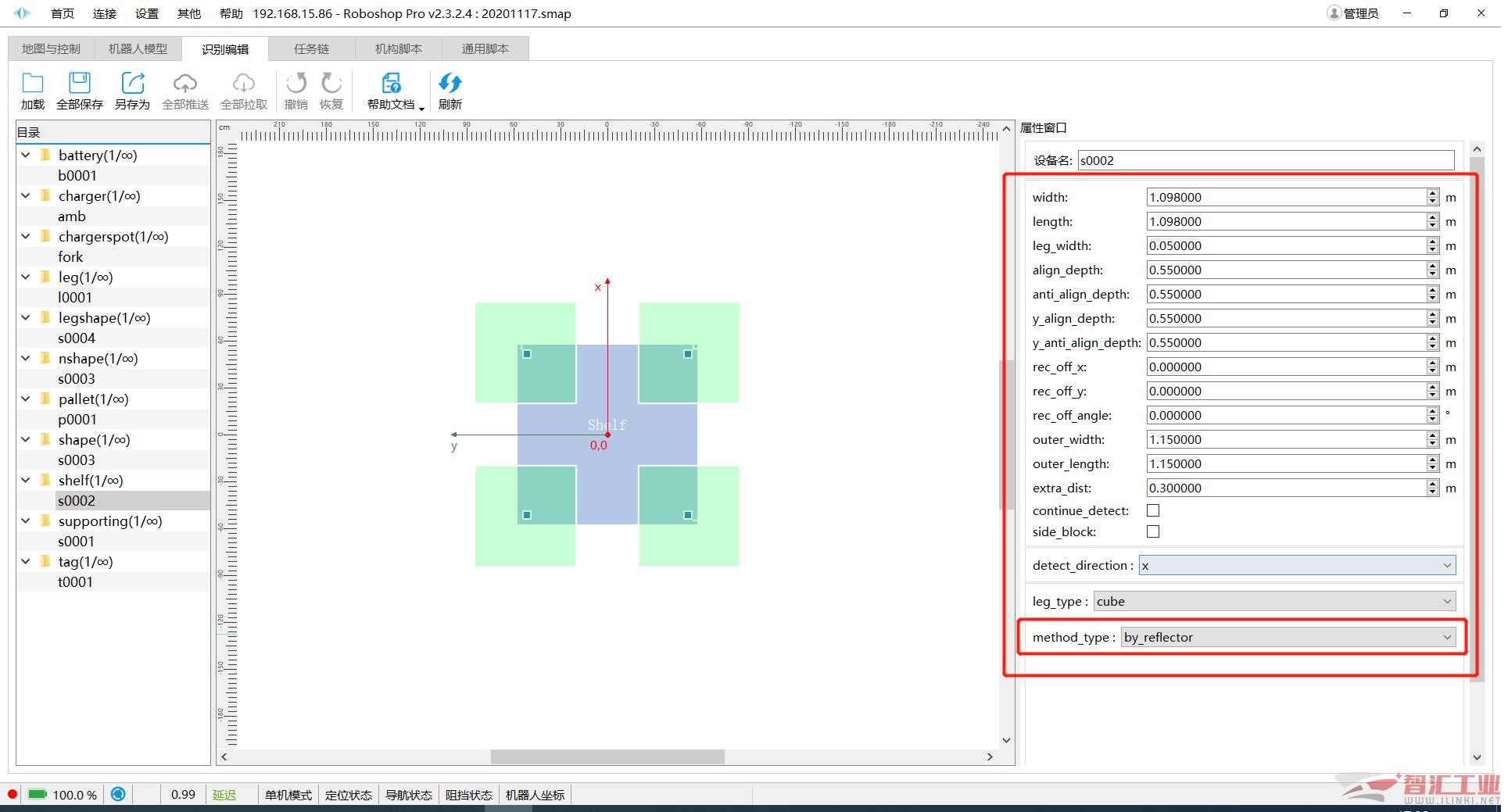Image resolution: width=1508 pixels, height=812 pixels.
Task: Select b0001 under battery
Action: [x=77, y=175]
